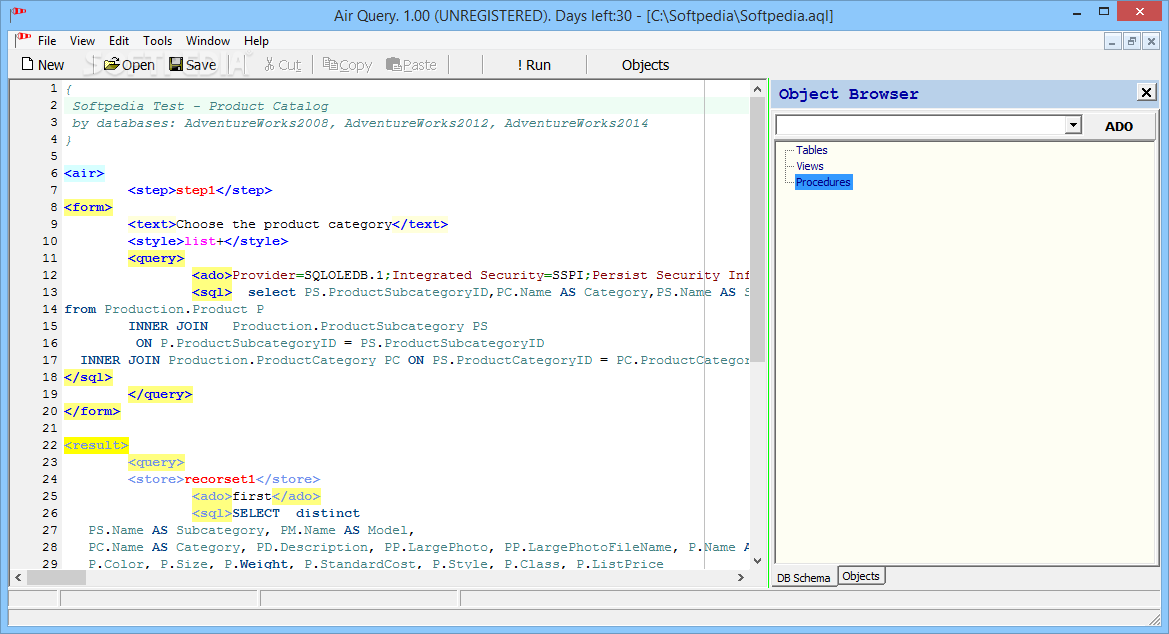Click the step1 text on line 7
The width and height of the screenshot is (1169, 634).
(195, 190)
